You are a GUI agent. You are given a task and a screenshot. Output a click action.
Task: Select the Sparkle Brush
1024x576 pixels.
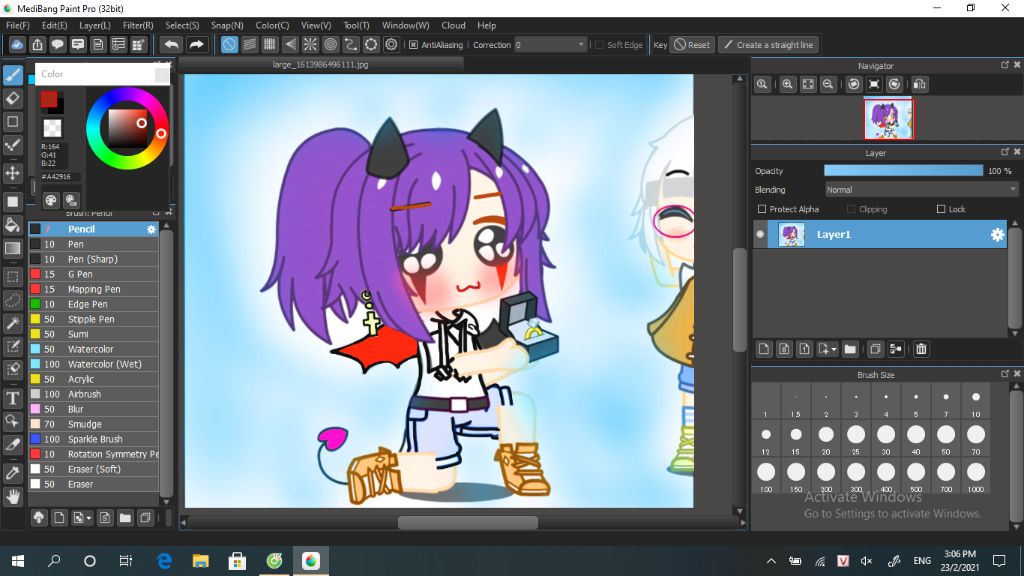[93, 440]
